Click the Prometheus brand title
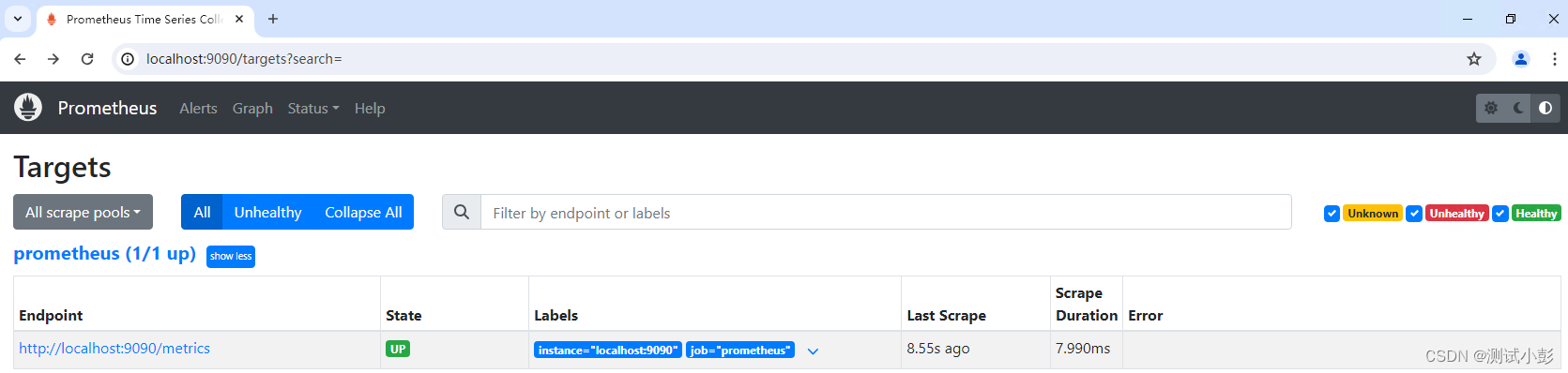1568x373 pixels. click(x=107, y=108)
